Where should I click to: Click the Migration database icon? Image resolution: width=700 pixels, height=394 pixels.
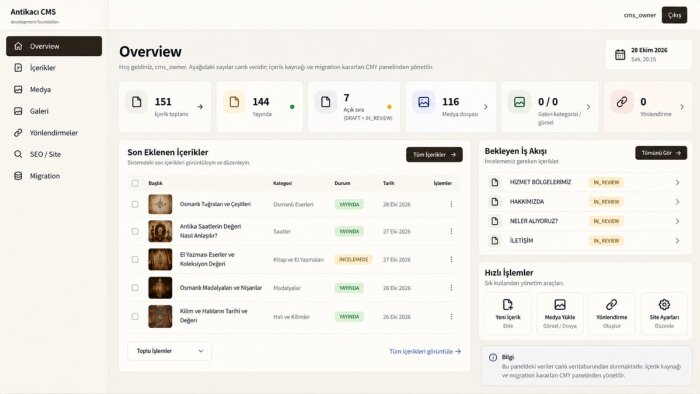click(18, 176)
